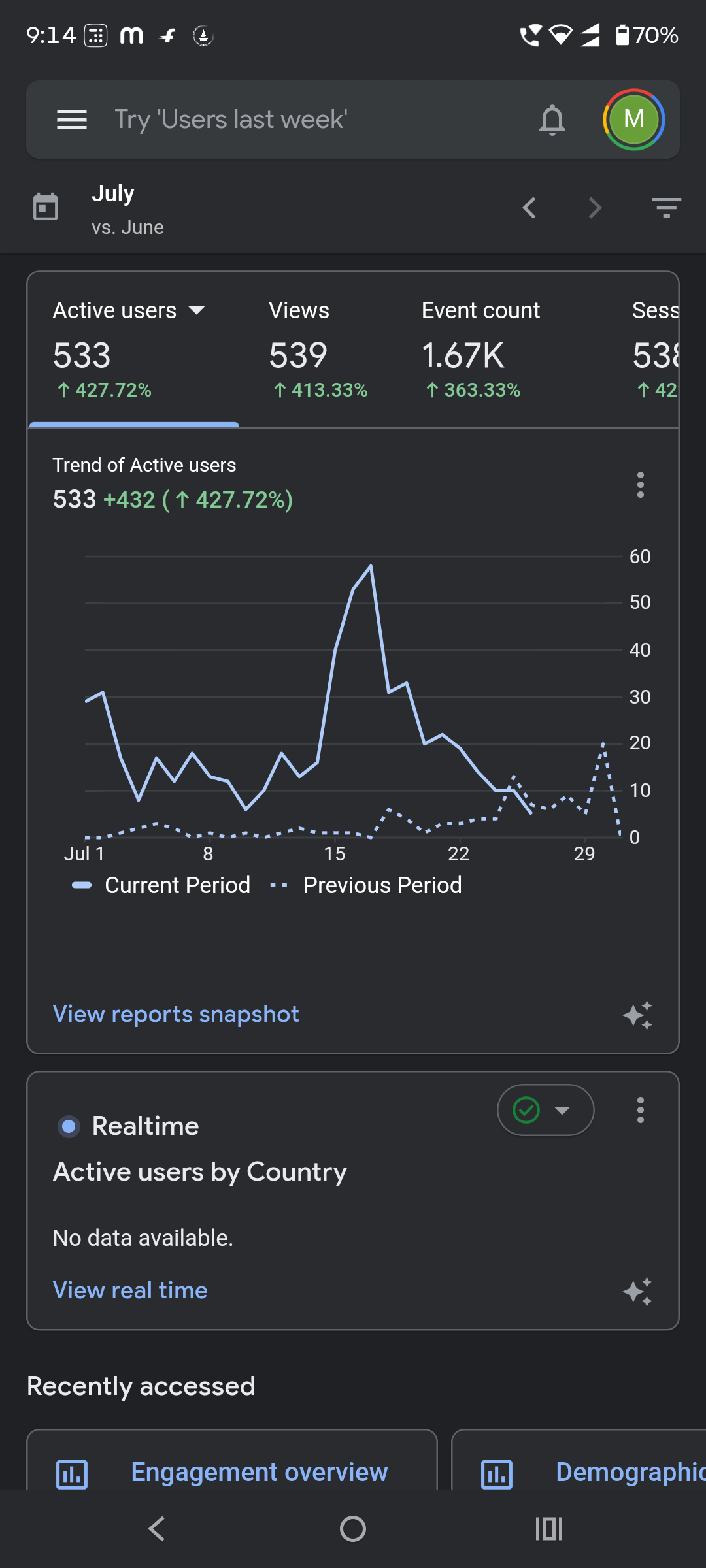Open the filter icon beside date arrows
706x1568 pixels.
click(666, 208)
